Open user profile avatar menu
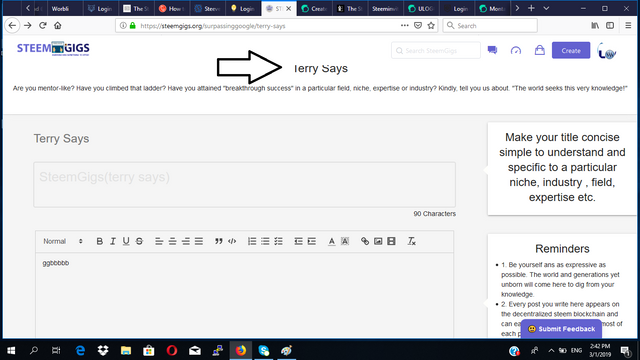This screenshot has width=640, height=360. point(607,51)
